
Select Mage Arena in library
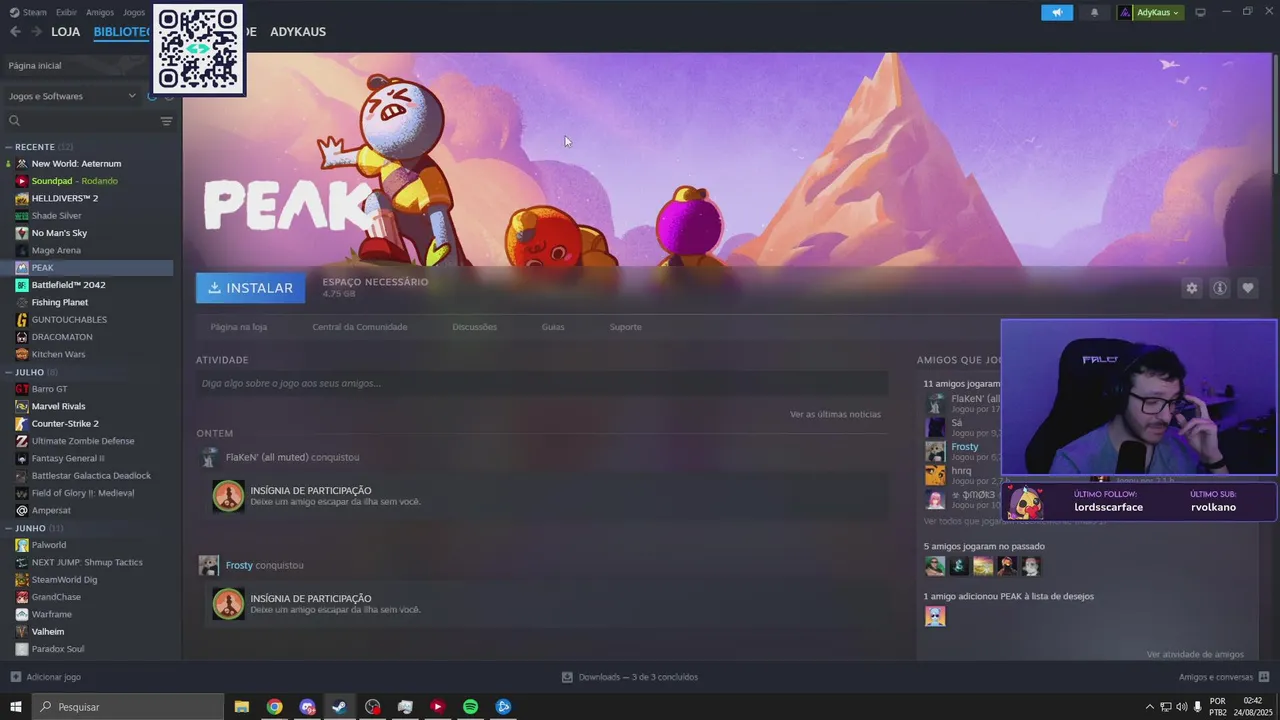[x=56, y=250]
